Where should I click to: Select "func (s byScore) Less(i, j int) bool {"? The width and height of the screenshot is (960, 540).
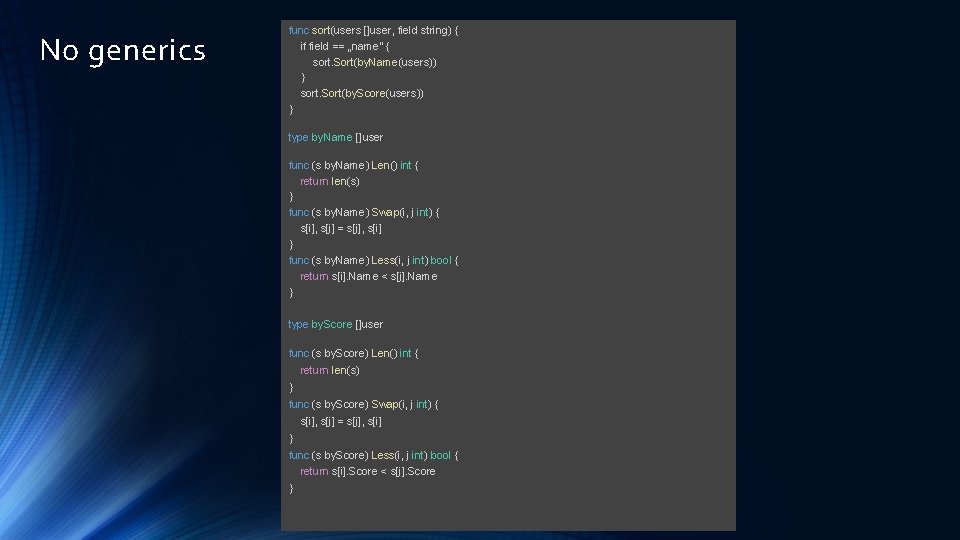(373, 455)
